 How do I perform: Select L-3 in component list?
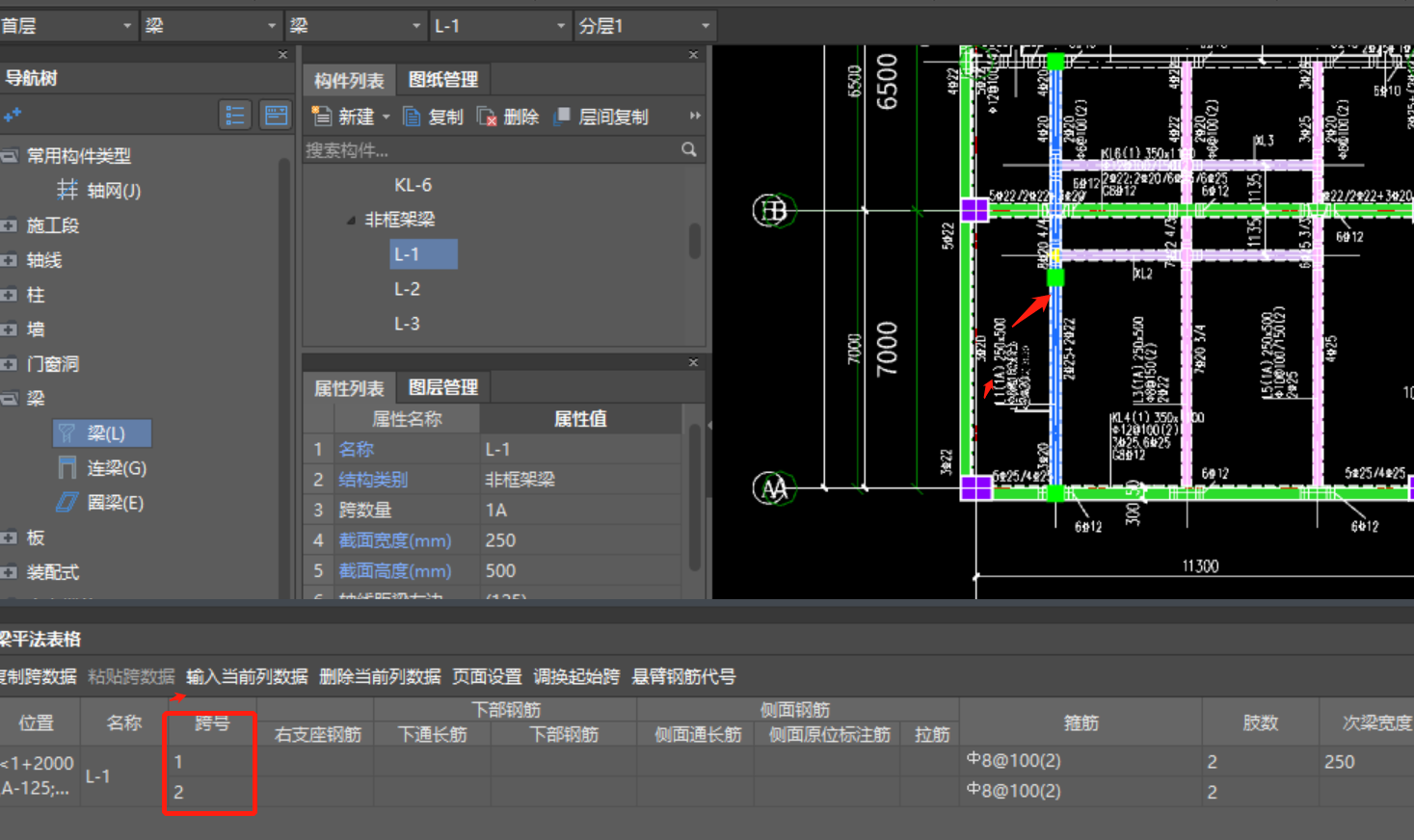click(407, 324)
